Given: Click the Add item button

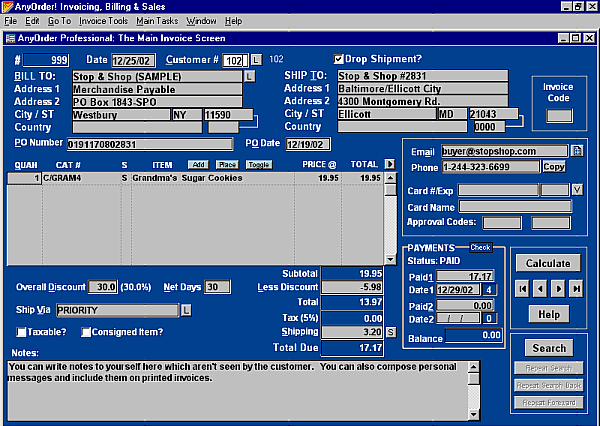Looking at the screenshot, I should click(198, 165).
